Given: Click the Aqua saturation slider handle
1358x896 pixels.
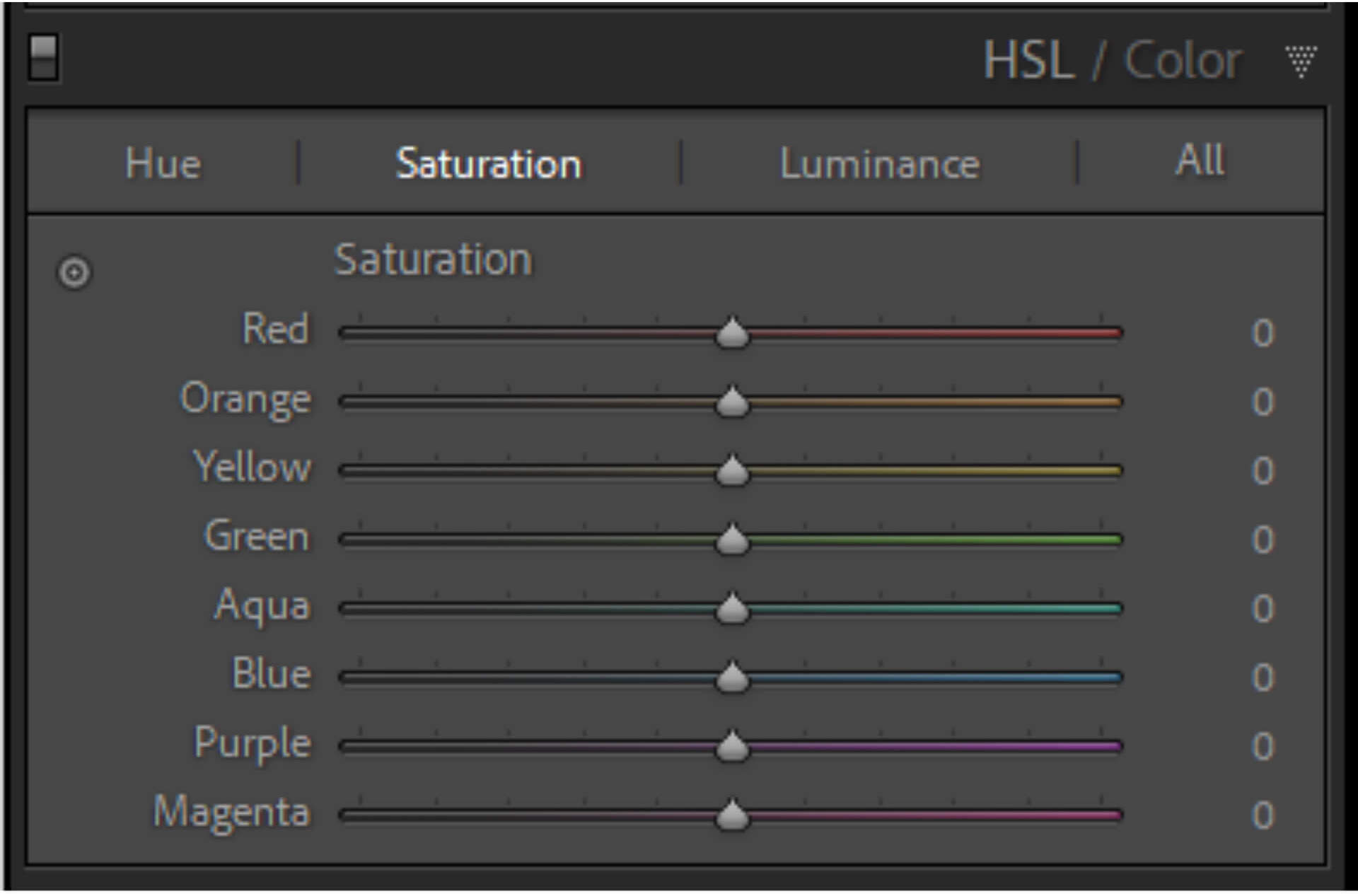Looking at the screenshot, I should click(732, 608).
